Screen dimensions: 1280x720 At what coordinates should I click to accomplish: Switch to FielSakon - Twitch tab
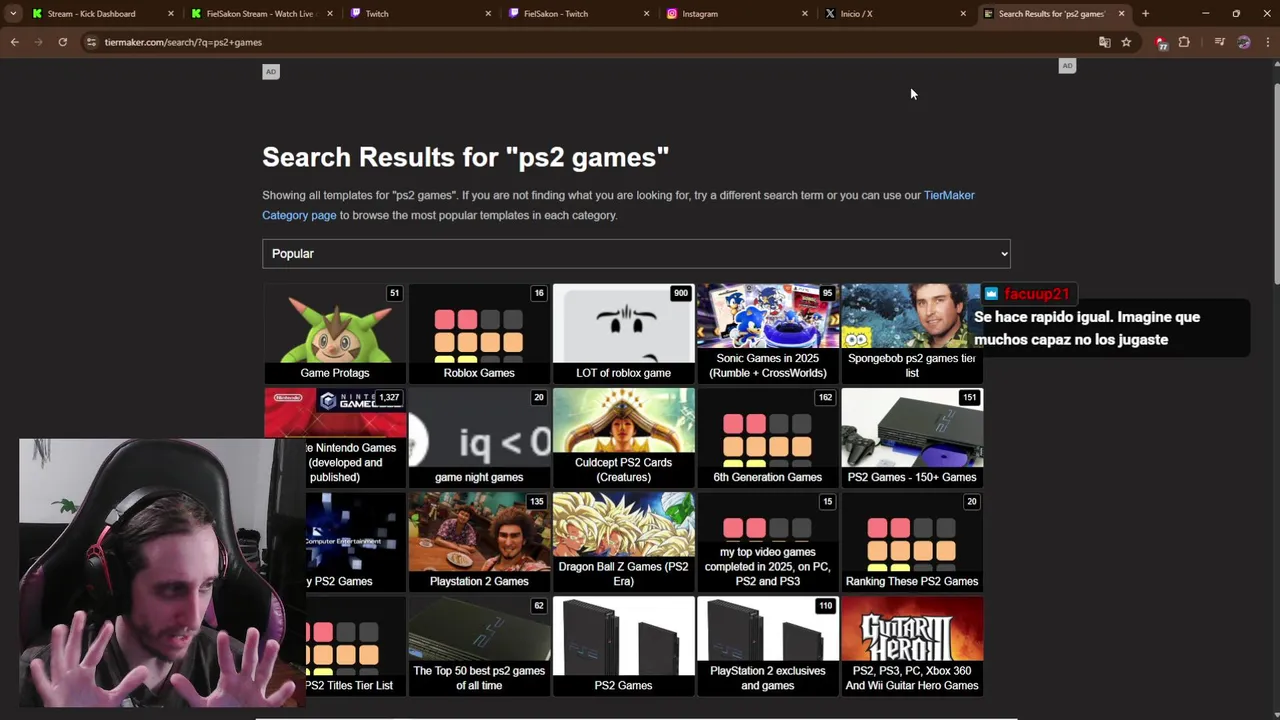pos(577,14)
